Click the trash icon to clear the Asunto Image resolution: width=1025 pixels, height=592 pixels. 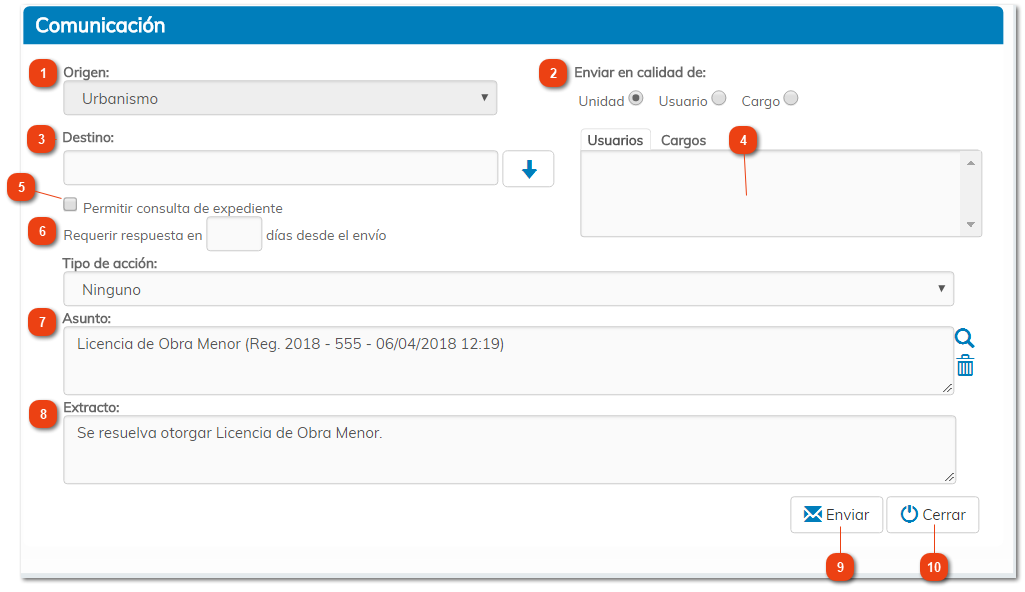pos(963,366)
